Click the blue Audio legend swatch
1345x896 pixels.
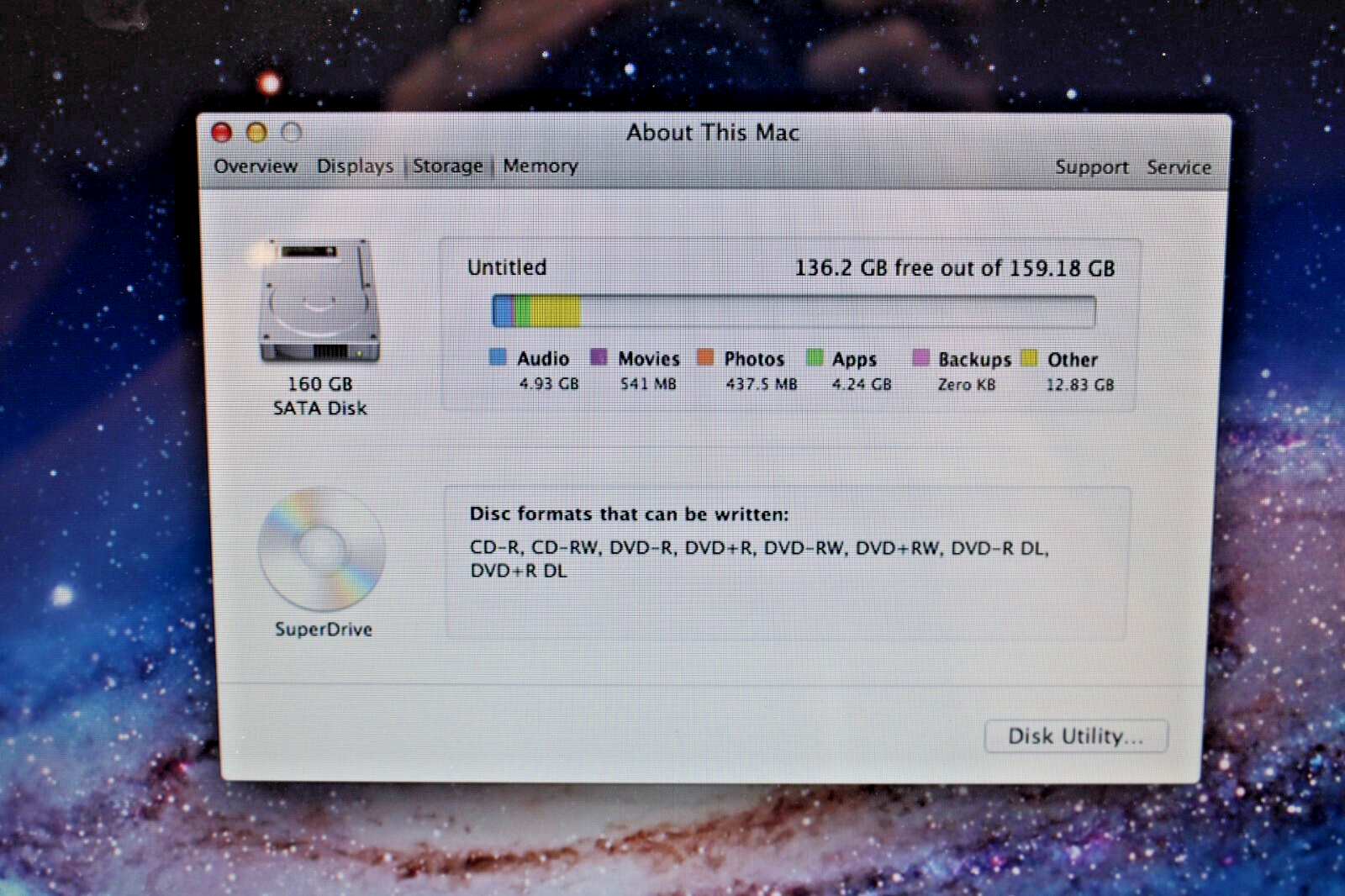498,358
